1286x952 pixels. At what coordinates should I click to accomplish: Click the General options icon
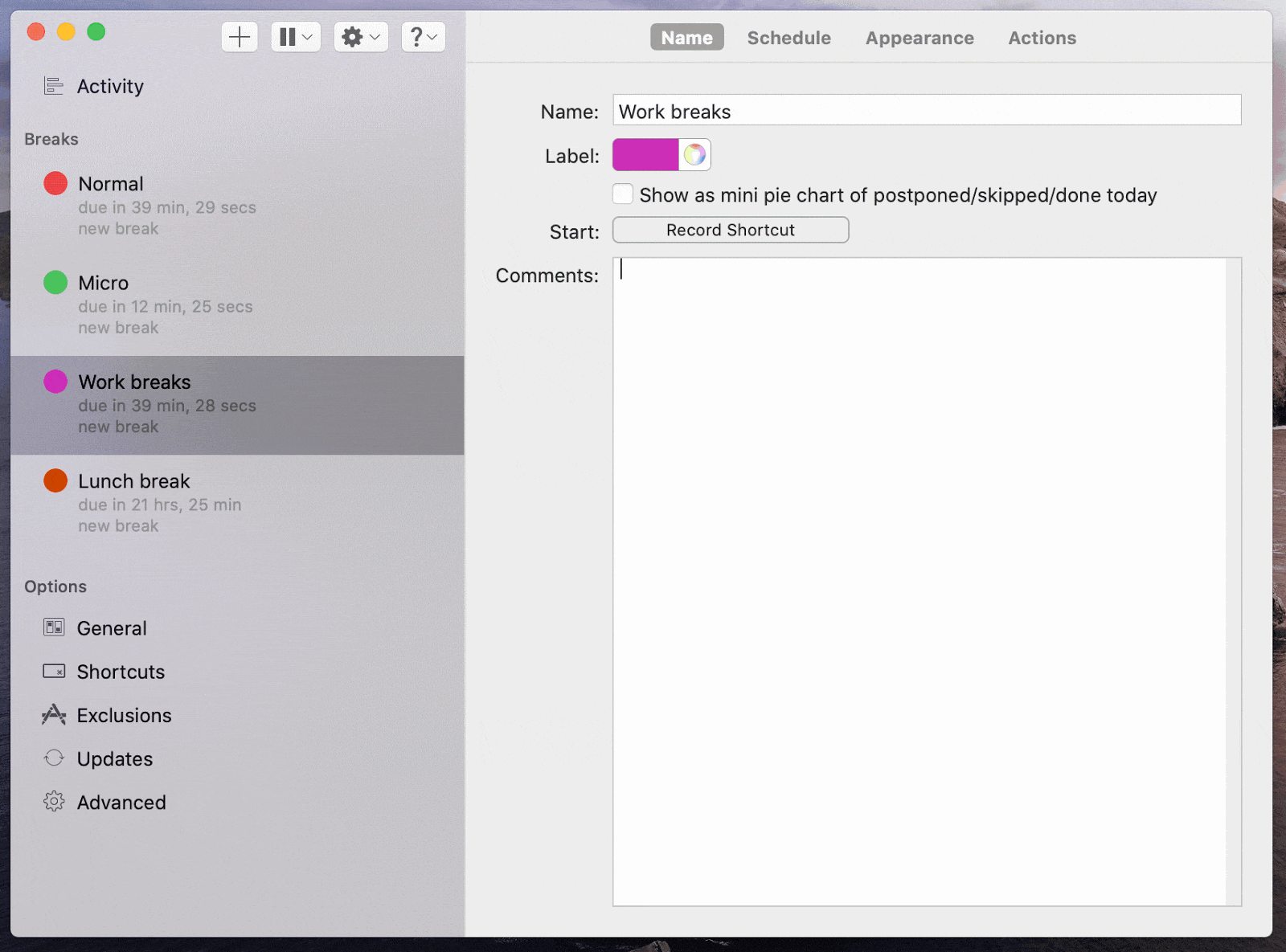pyautogui.click(x=54, y=627)
